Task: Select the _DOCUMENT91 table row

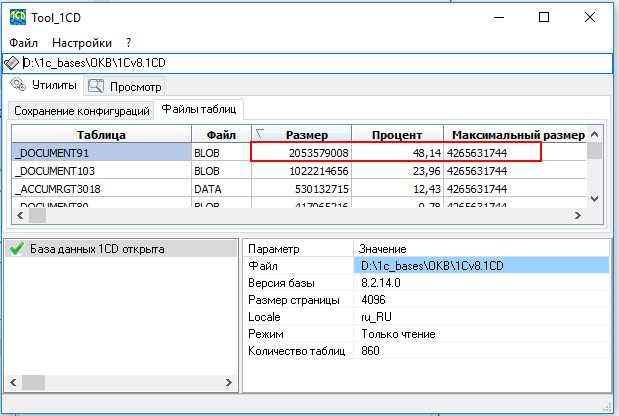Action: click(100, 152)
